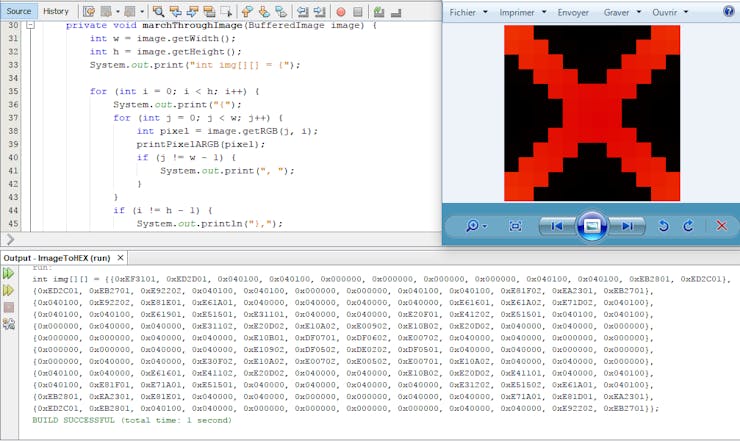This screenshot has width=740, height=441.
Task: Collapse the marchThroughImage method fold
Action: pos(31,25)
